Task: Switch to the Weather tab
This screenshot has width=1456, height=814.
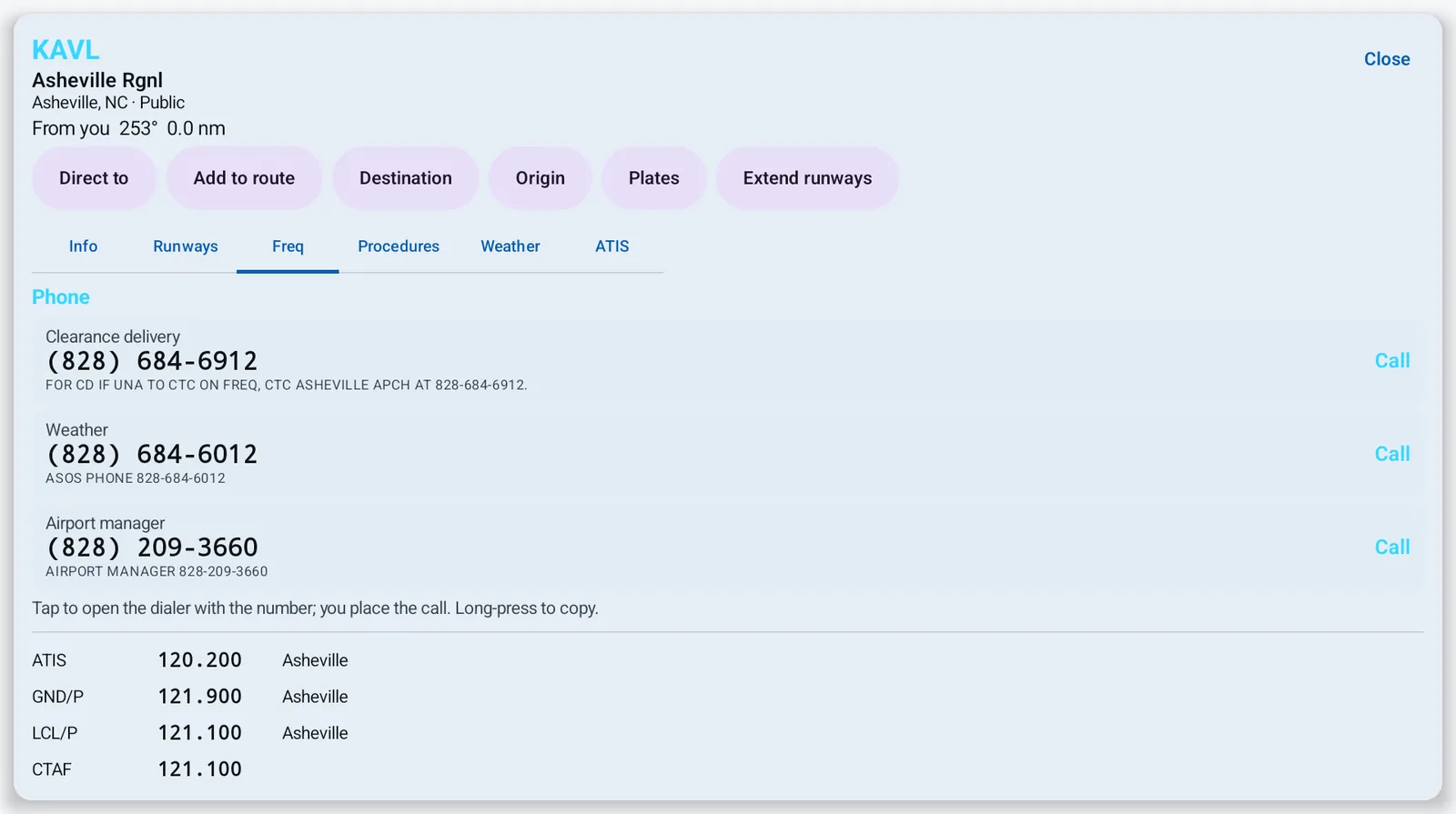Action: click(x=511, y=246)
